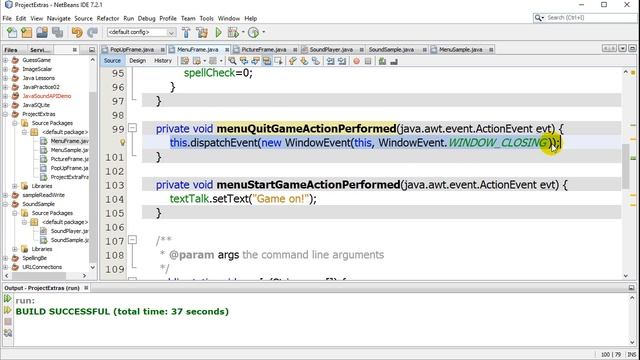640x360 pixels.
Task: Click the Next Bookmark editor icon
Action: tap(304, 61)
